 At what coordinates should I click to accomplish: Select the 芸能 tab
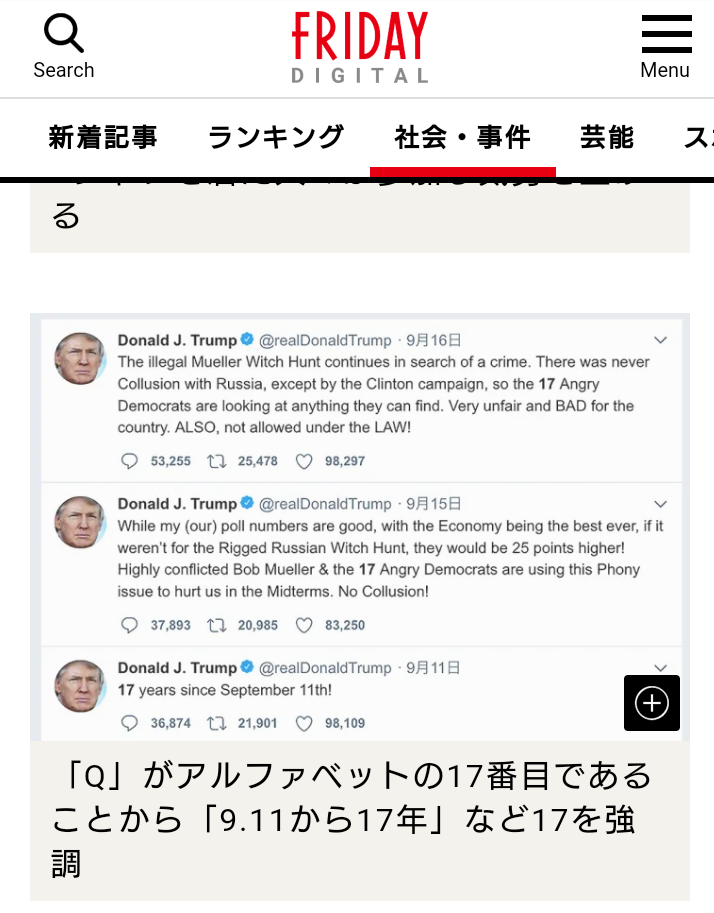(x=607, y=137)
